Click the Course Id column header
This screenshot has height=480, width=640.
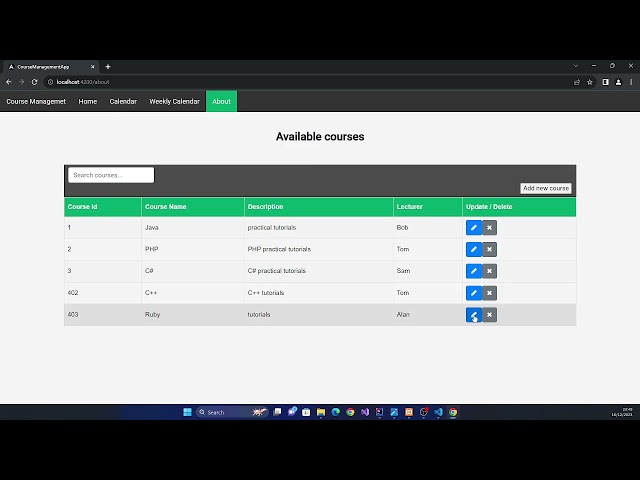pyautogui.click(x=103, y=207)
